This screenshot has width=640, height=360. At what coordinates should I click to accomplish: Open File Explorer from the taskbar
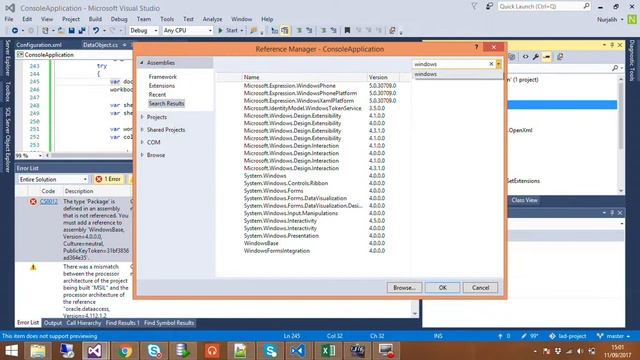click(x=38, y=351)
